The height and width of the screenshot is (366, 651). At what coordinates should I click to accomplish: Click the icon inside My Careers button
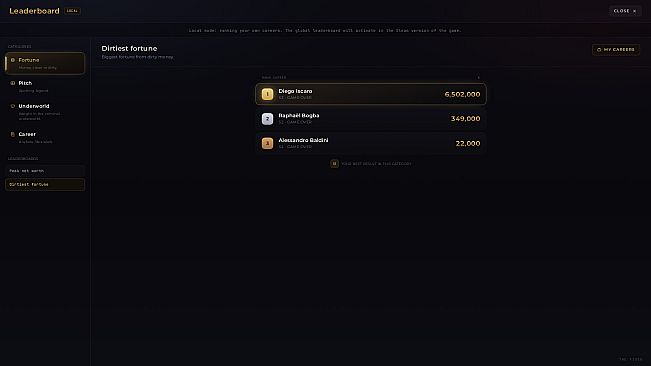tap(599, 50)
